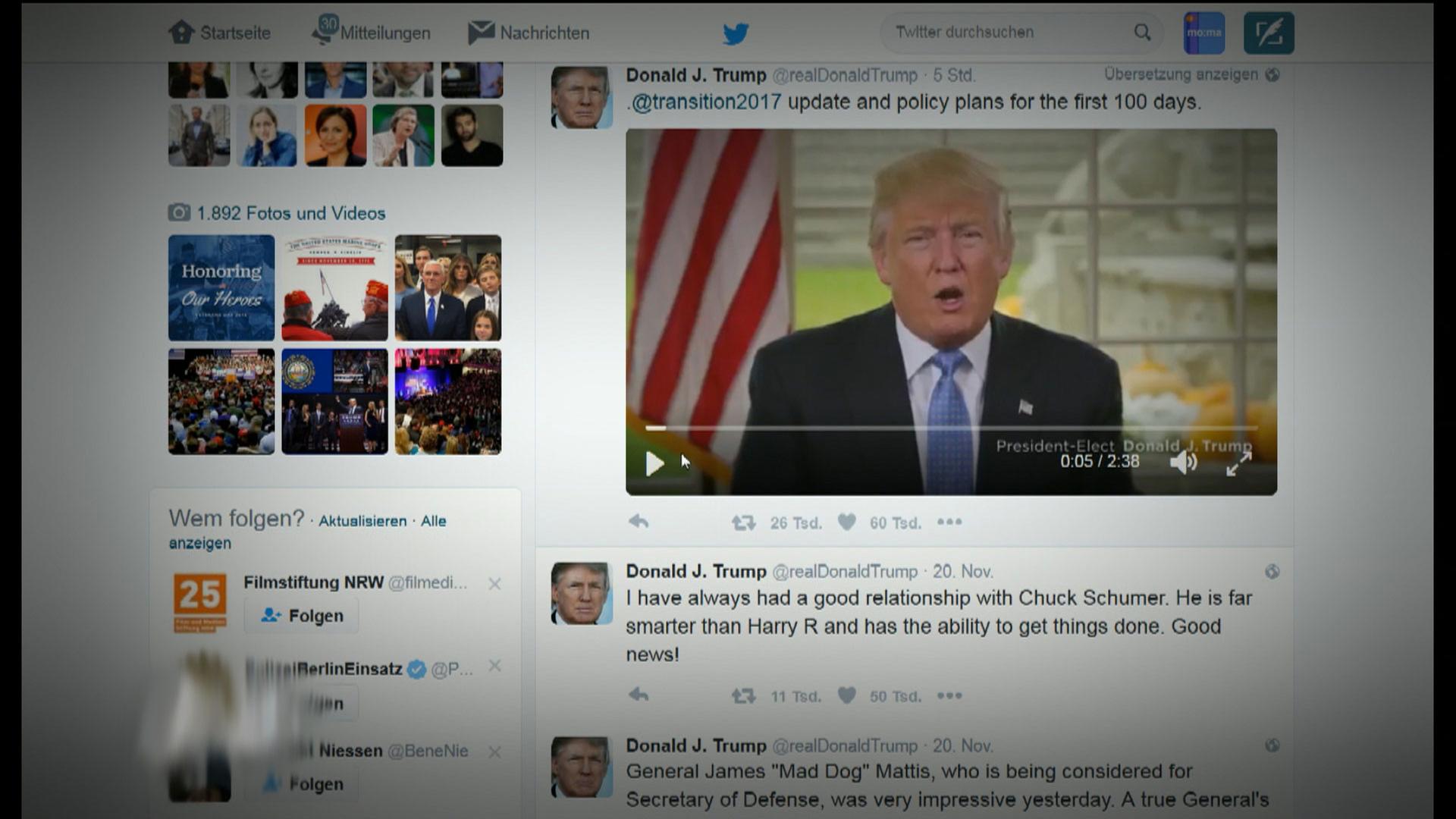Image resolution: width=1456 pixels, height=819 pixels.
Task: Reply to the transition2017 video tweet
Action: coord(639,522)
